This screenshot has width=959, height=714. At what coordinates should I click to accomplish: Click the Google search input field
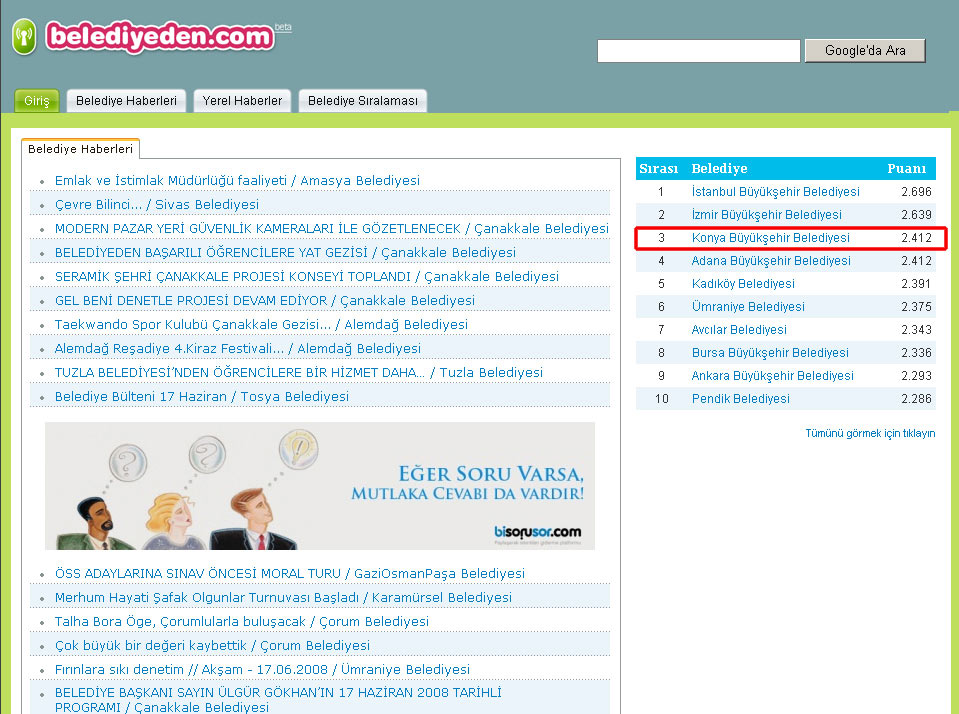pos(698,51)
